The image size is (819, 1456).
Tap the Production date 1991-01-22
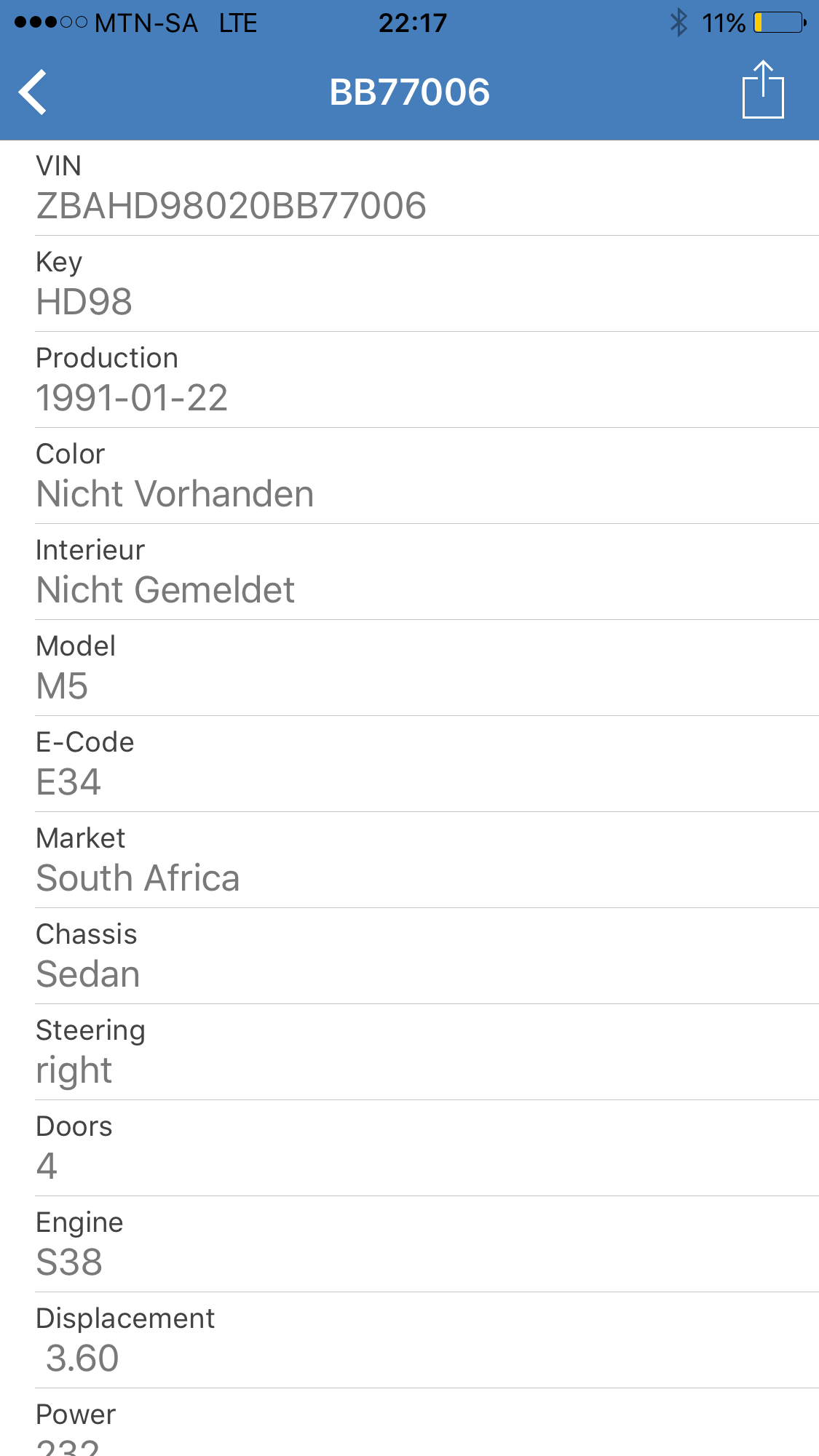point(132,398)
